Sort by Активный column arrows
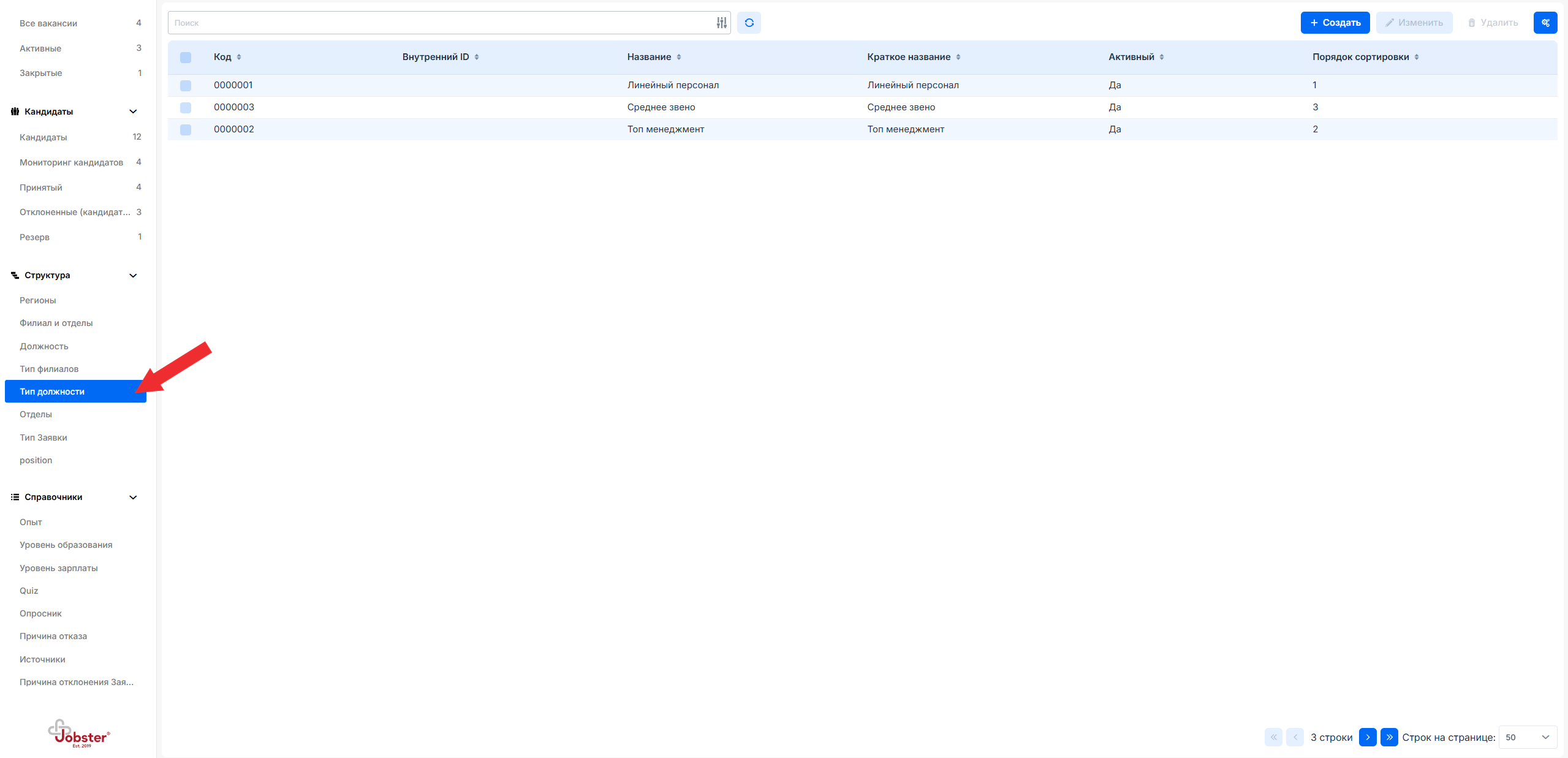 (1161, 57)
